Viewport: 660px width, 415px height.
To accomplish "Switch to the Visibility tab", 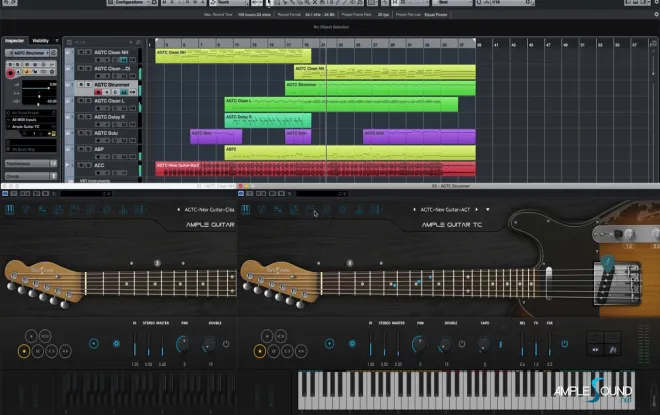I will click(x=40, y=41).
